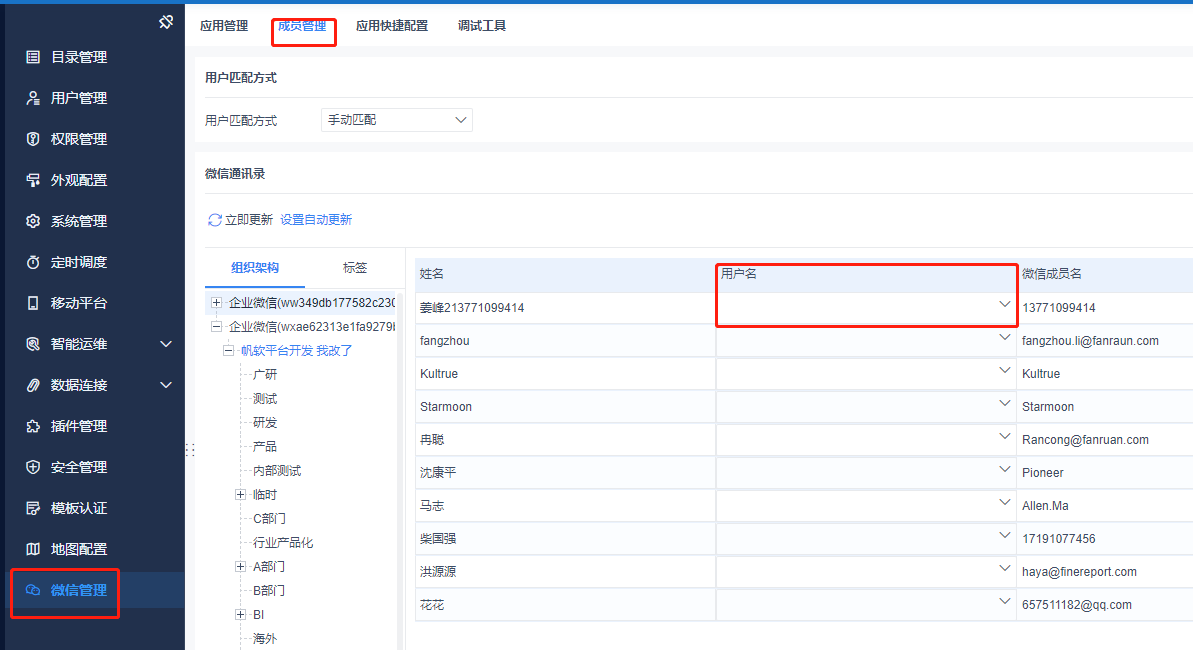Click the 微信成员名 column header

1051,274
